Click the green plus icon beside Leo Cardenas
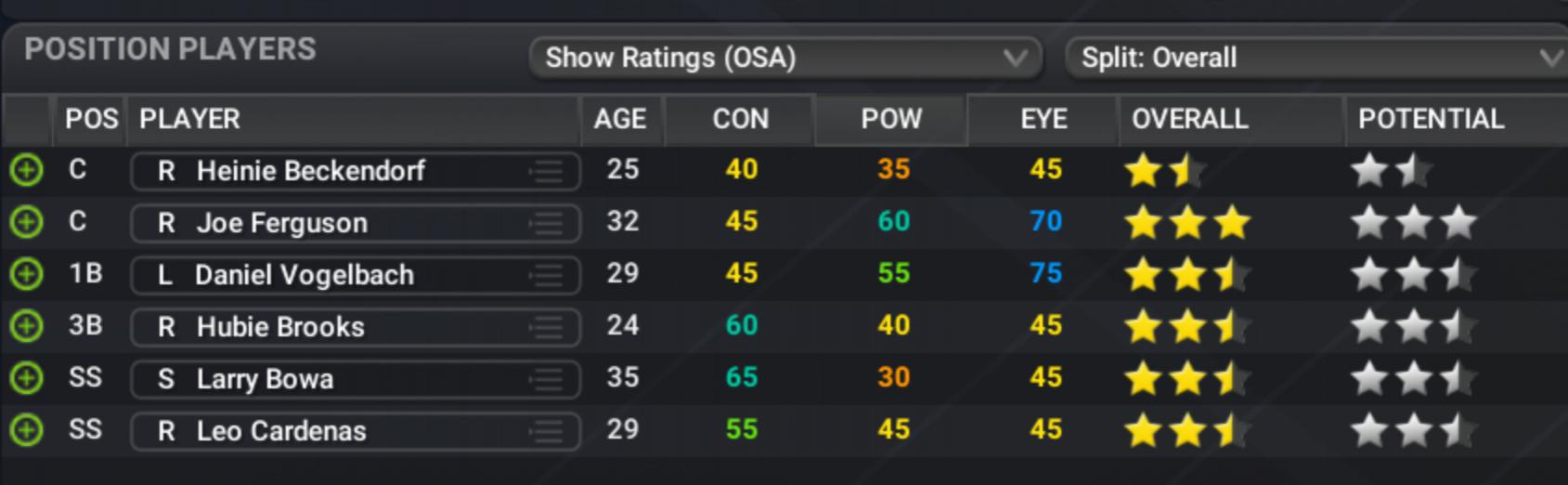1568x485 pixels. coord(26,431)
